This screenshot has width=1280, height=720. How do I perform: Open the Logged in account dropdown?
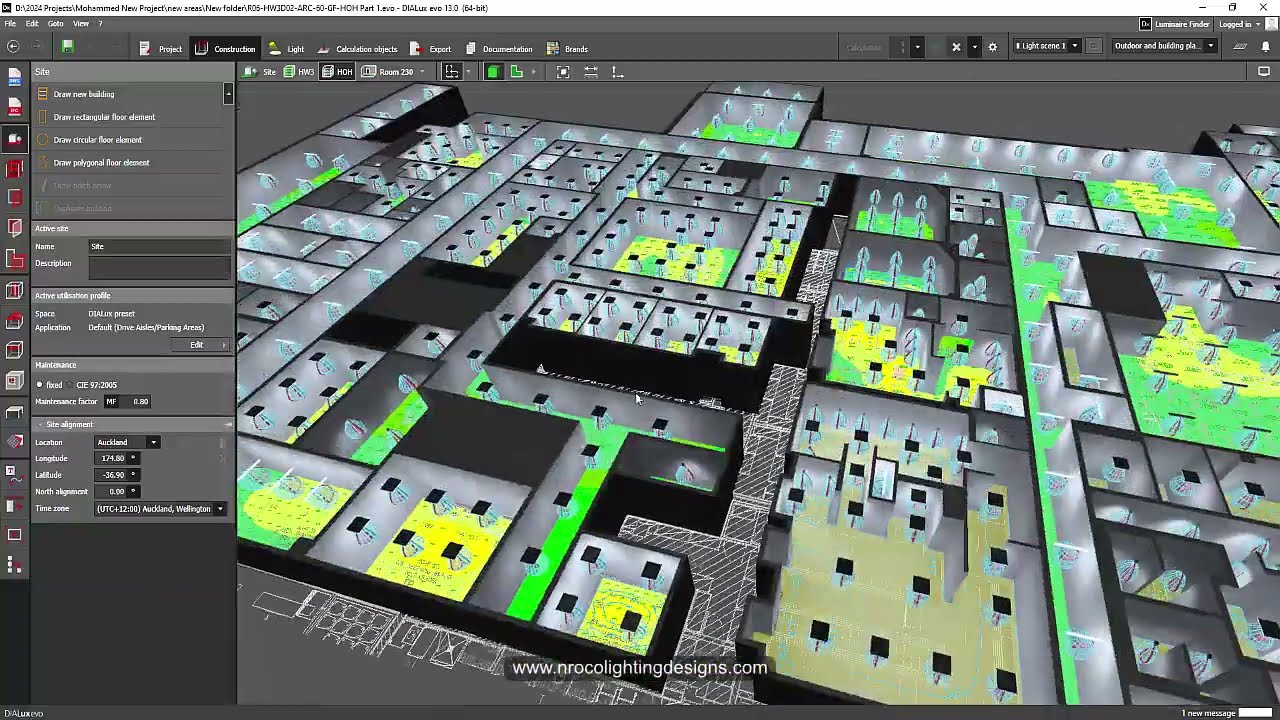(1240, 24)
